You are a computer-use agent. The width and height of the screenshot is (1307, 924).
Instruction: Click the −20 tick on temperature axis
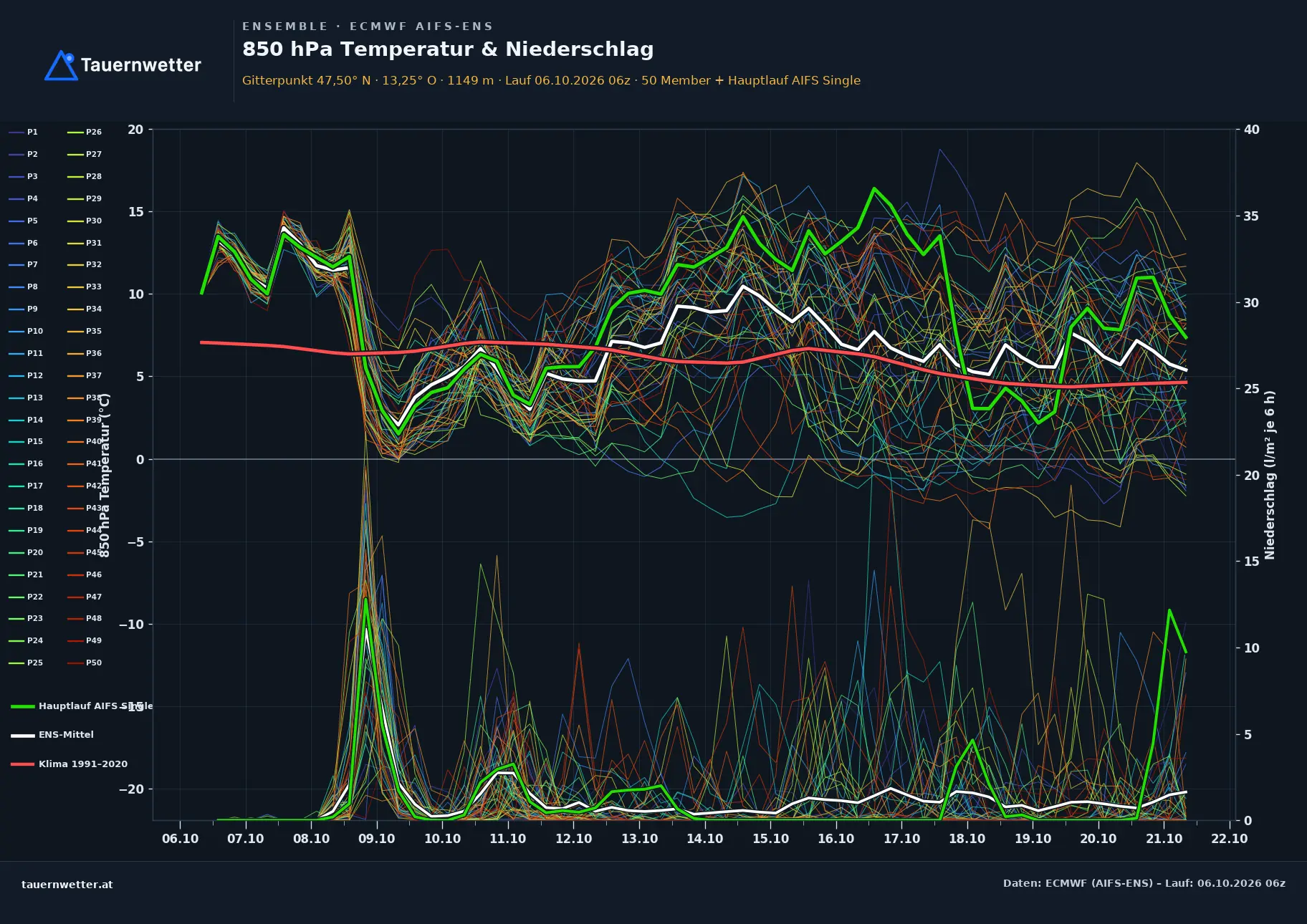coord(131,789)
